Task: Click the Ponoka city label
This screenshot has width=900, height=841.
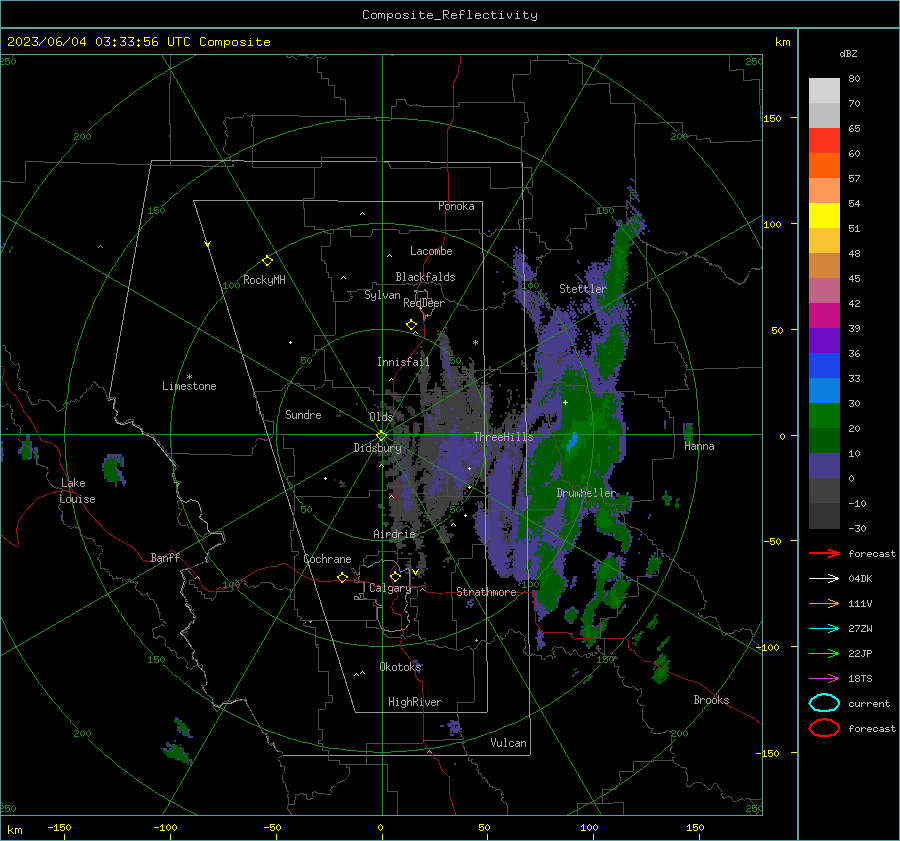Action: [x=456, y=206]
